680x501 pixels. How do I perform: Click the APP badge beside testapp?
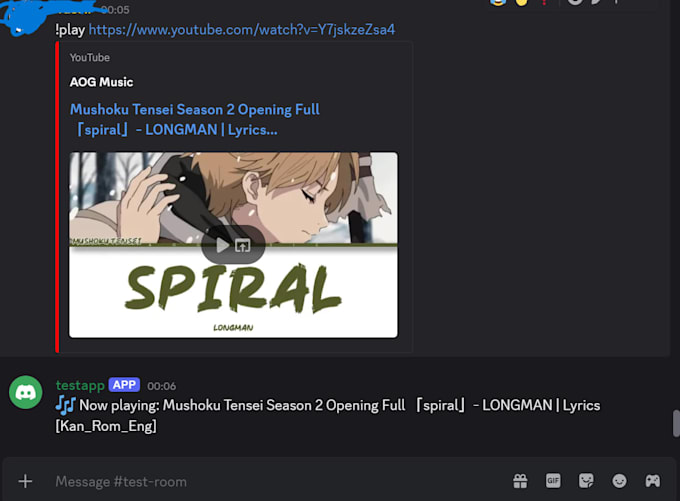pyautogui.click(x=124, y=385)
